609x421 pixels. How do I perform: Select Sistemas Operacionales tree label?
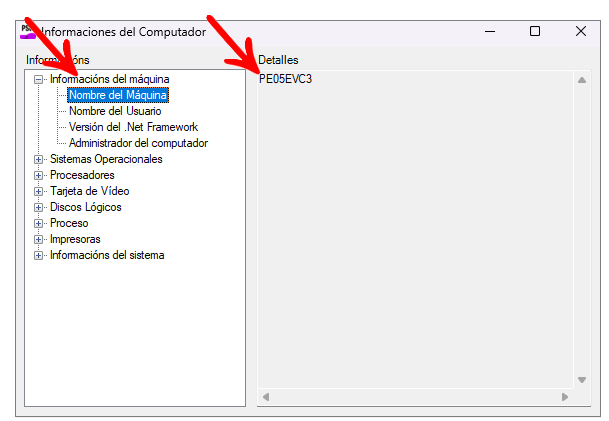click(x=106, y=159)
